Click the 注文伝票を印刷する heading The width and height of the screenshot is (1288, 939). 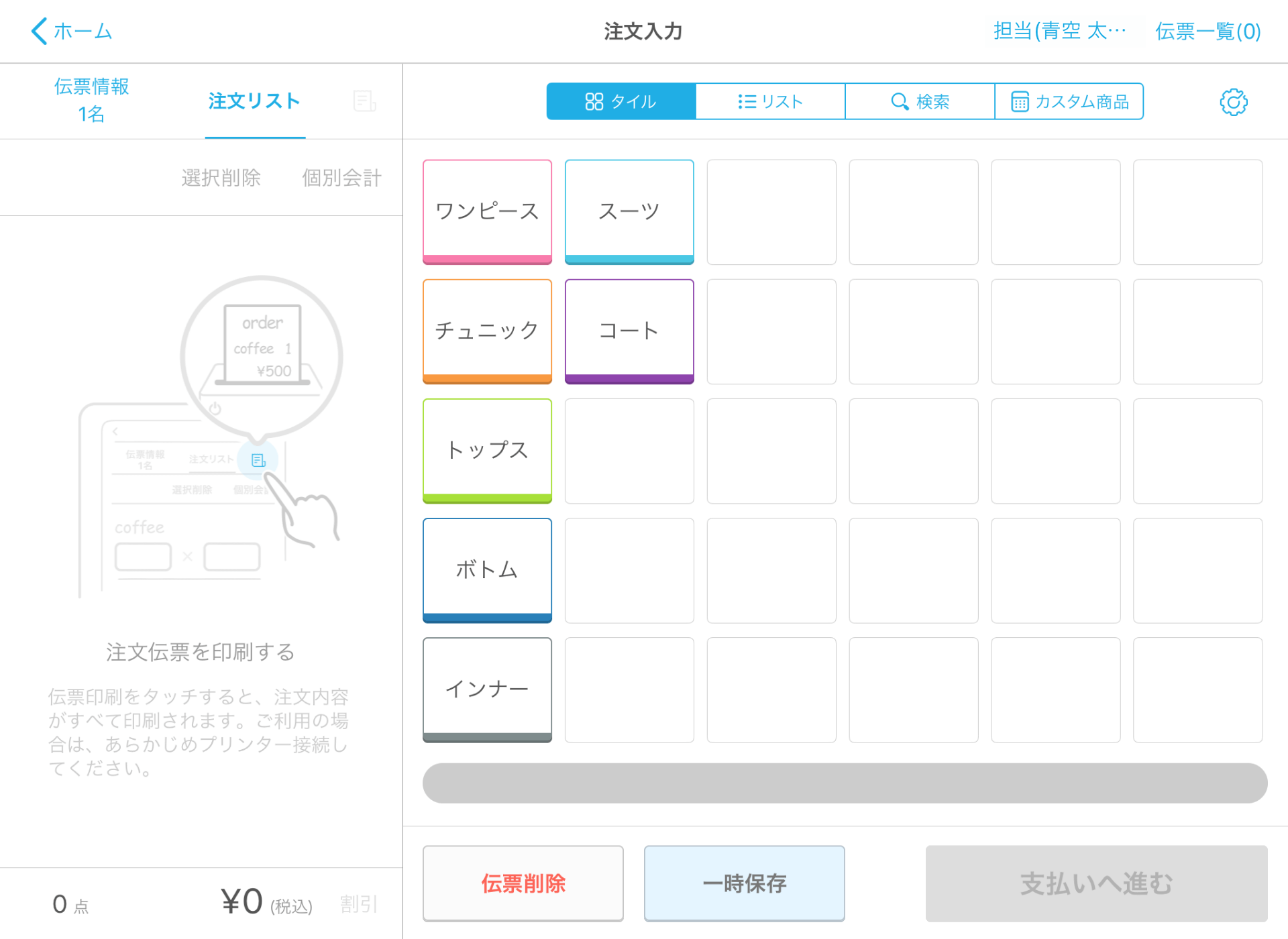(201, 651)
